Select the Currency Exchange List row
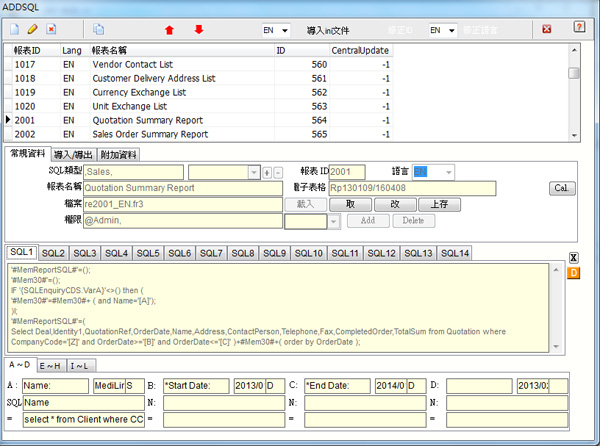 199,93
